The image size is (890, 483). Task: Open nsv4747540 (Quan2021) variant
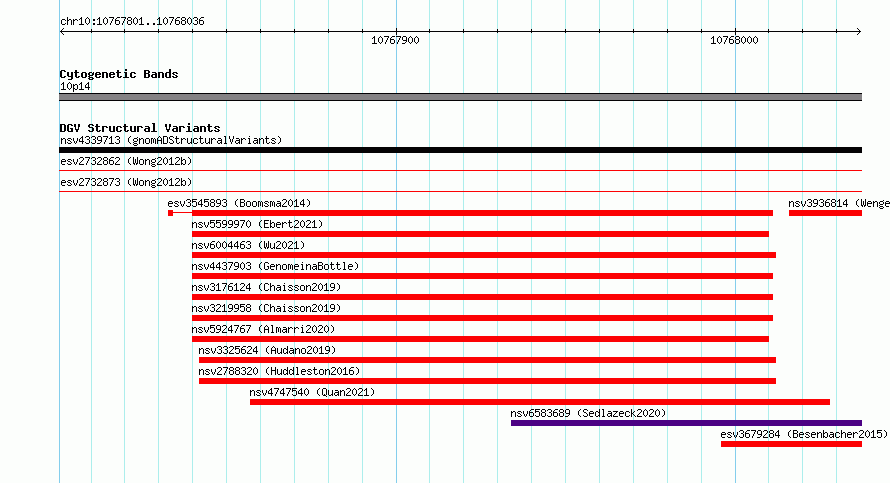click(312, 392)
